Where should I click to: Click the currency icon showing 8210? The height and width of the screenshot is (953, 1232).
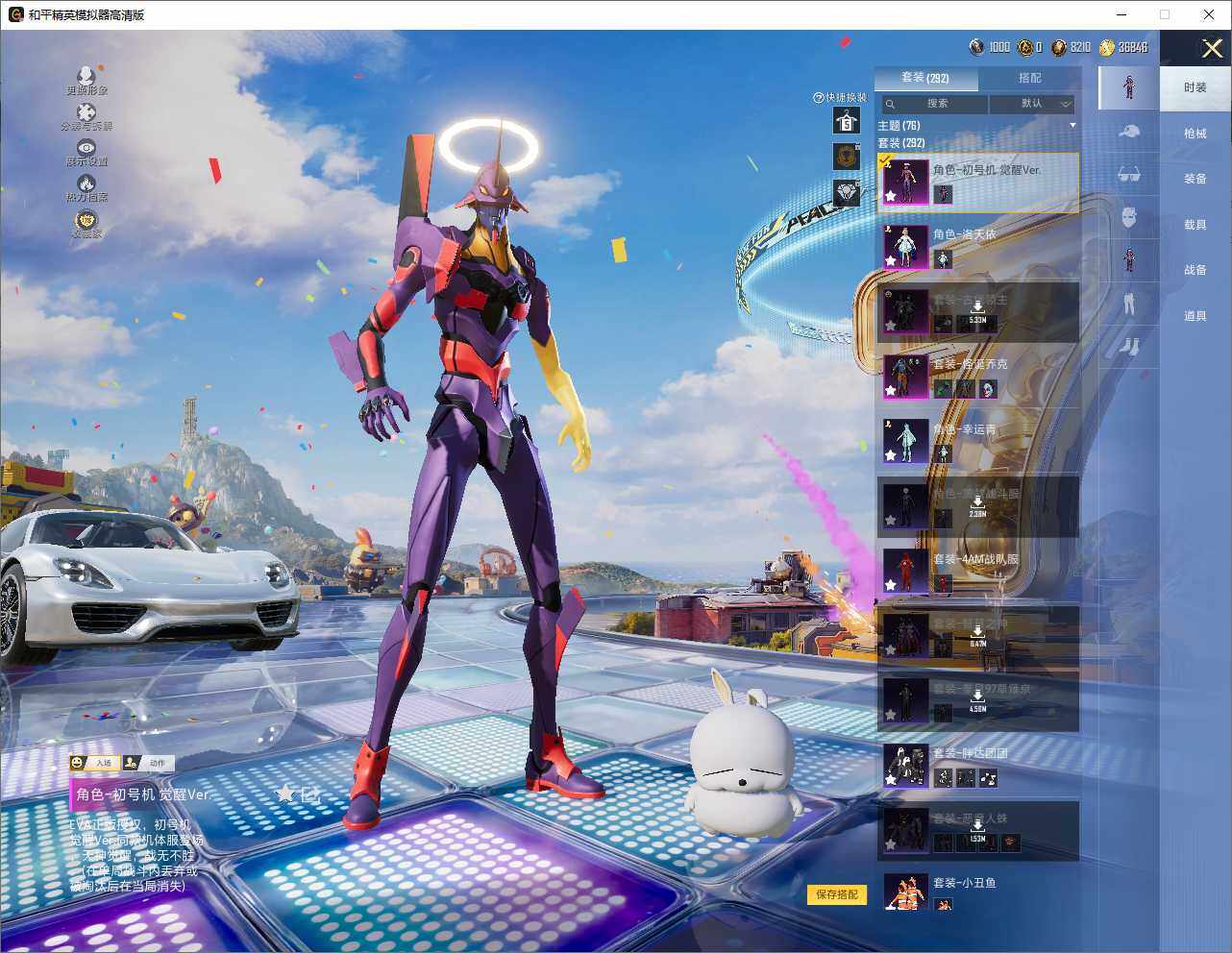pos(1059,47)
